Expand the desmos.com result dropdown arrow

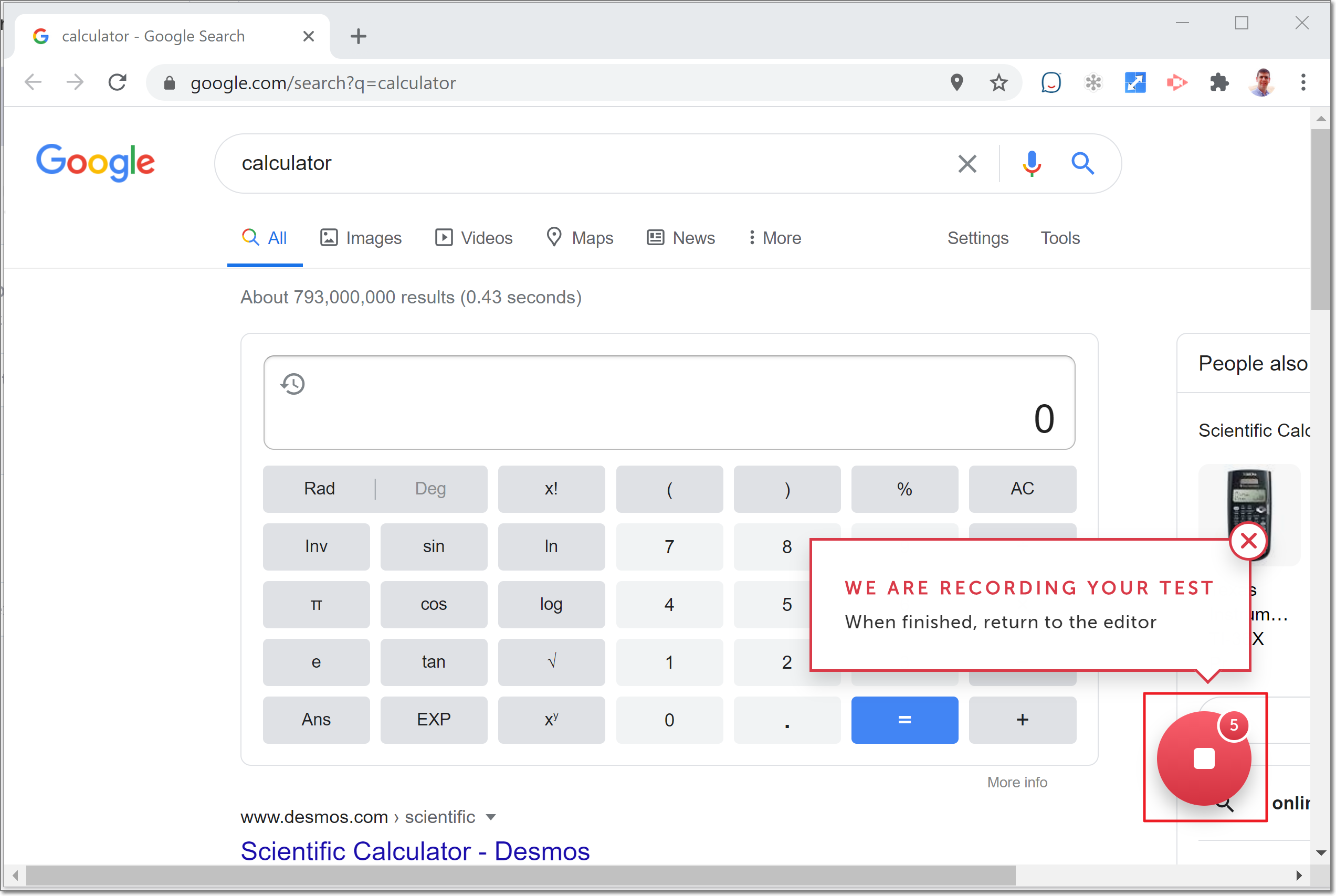point(490,817)
